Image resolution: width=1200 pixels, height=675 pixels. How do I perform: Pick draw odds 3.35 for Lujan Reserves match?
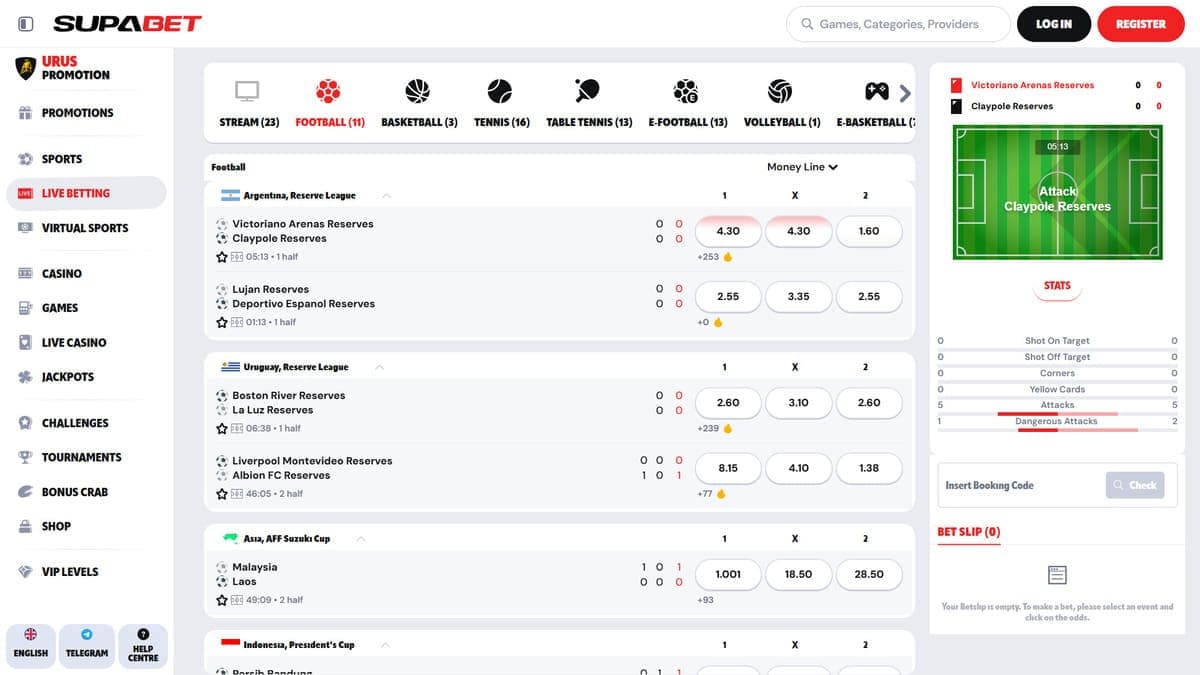pos(798,297)
